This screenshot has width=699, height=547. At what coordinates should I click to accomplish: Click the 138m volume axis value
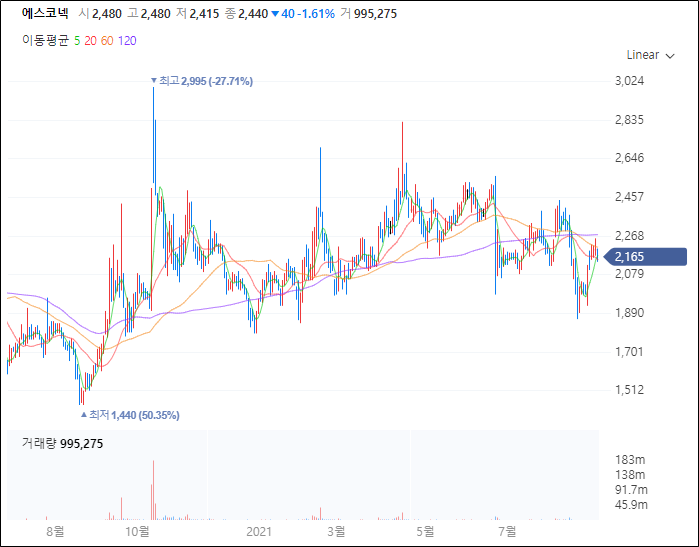point(630,475)
